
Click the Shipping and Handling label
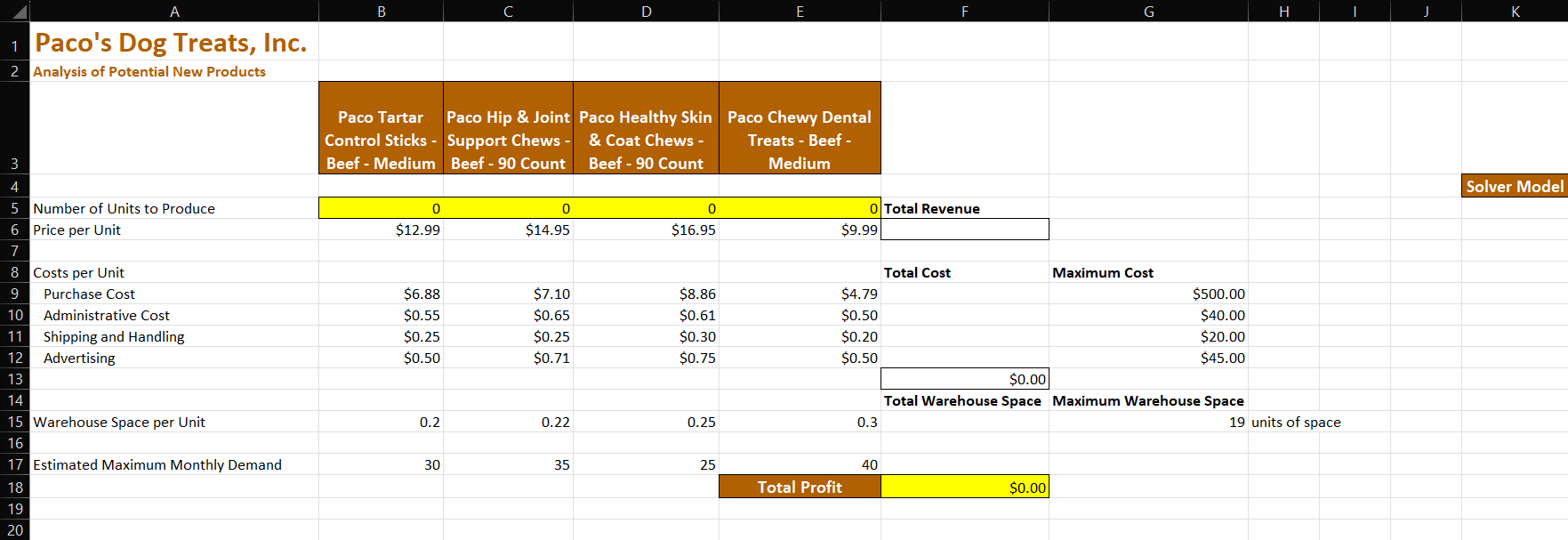point(114,336)
